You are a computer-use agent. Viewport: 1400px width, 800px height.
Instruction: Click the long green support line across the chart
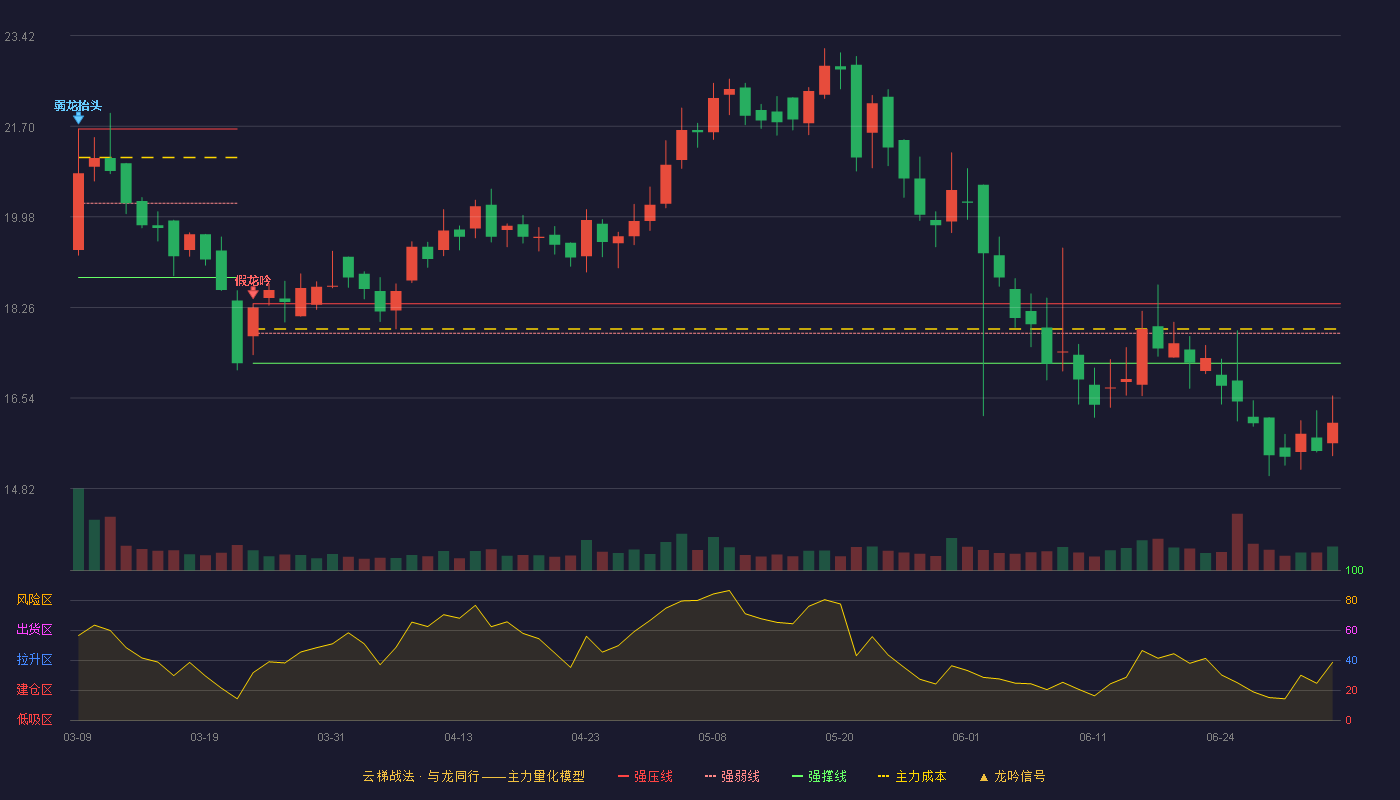(x=796, y=363)
